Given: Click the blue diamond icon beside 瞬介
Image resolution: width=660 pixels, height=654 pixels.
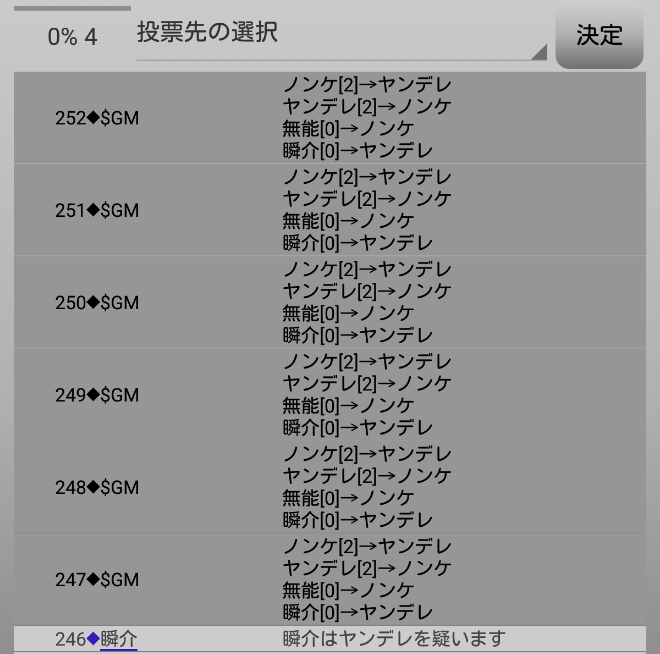Looking at the screenshot, I should (93, 638).
